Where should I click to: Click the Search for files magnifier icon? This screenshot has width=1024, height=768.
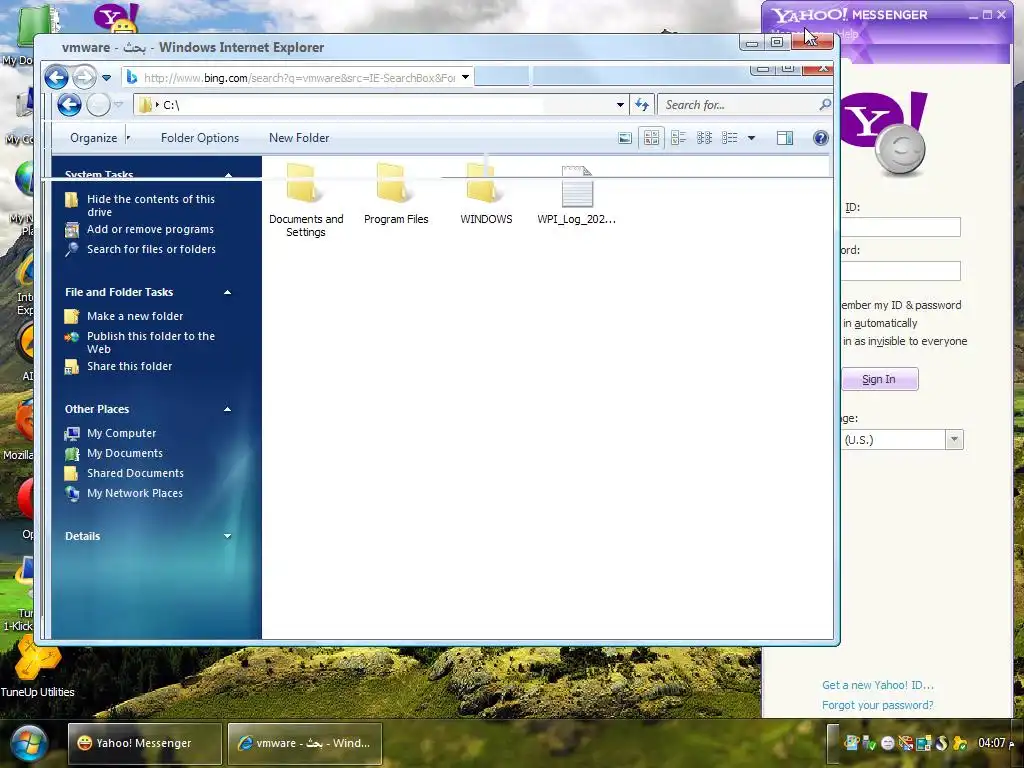72,249
